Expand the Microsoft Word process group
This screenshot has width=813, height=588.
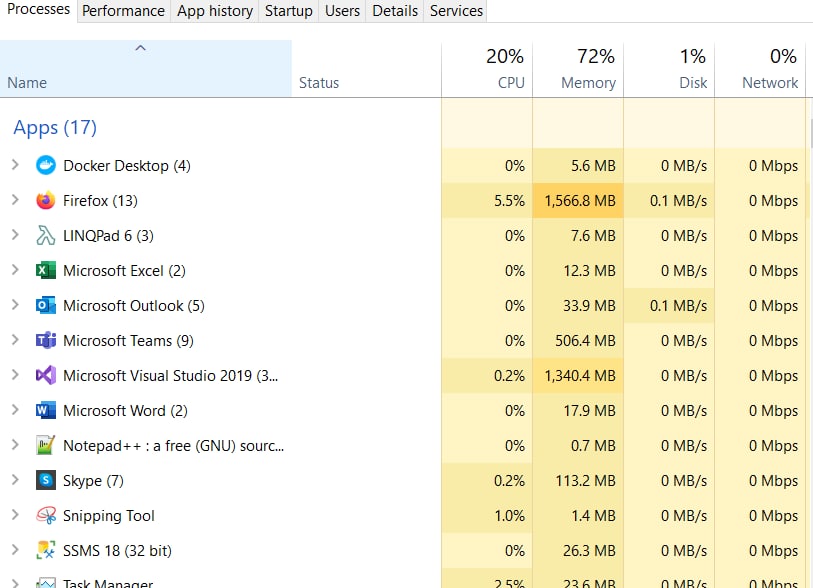15,410
